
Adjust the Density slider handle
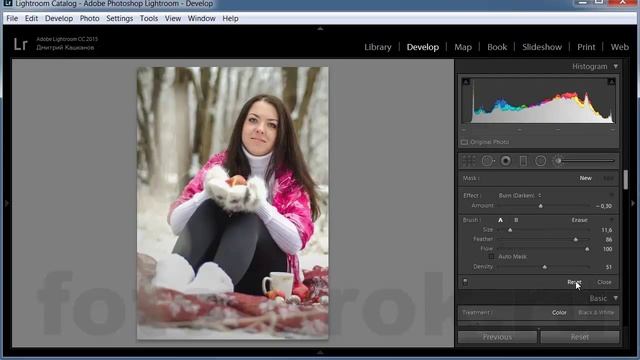point(544,267)
